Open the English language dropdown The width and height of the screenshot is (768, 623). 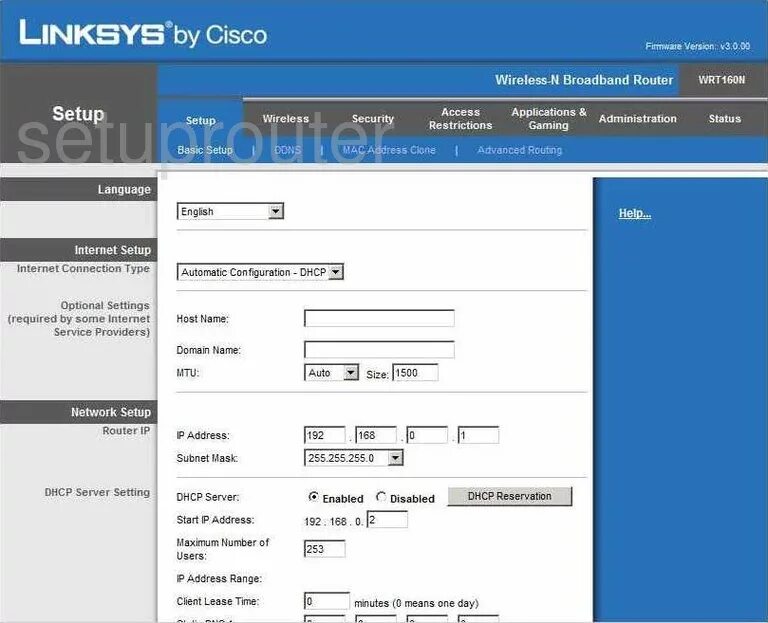pos(230,212)
